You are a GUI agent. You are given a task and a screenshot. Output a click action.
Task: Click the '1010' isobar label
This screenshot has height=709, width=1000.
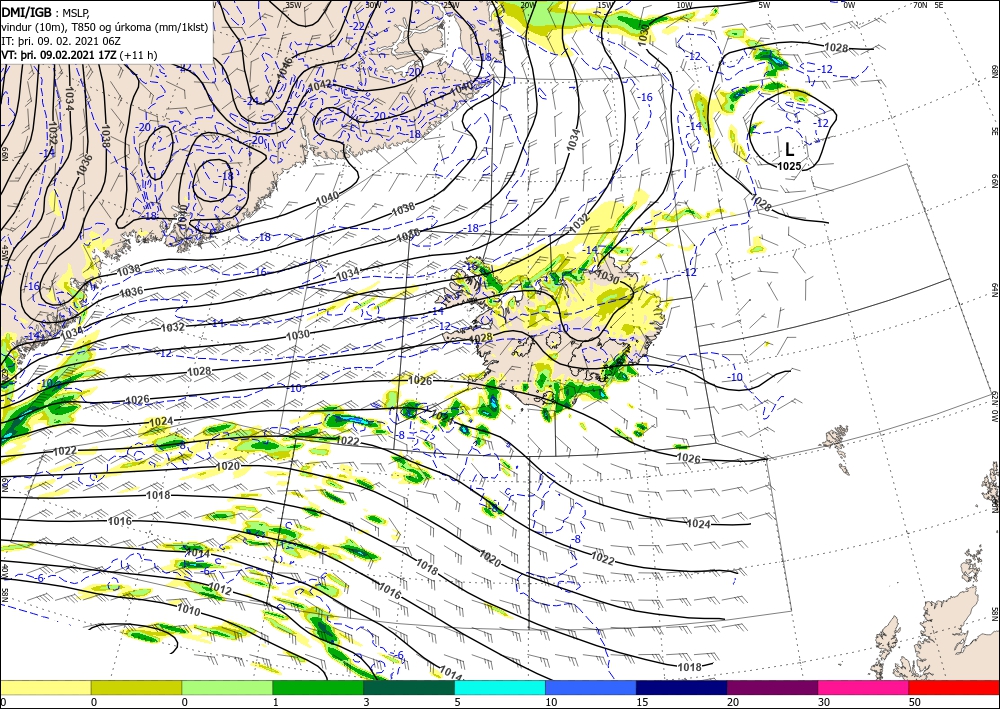[x=189, y=611]
